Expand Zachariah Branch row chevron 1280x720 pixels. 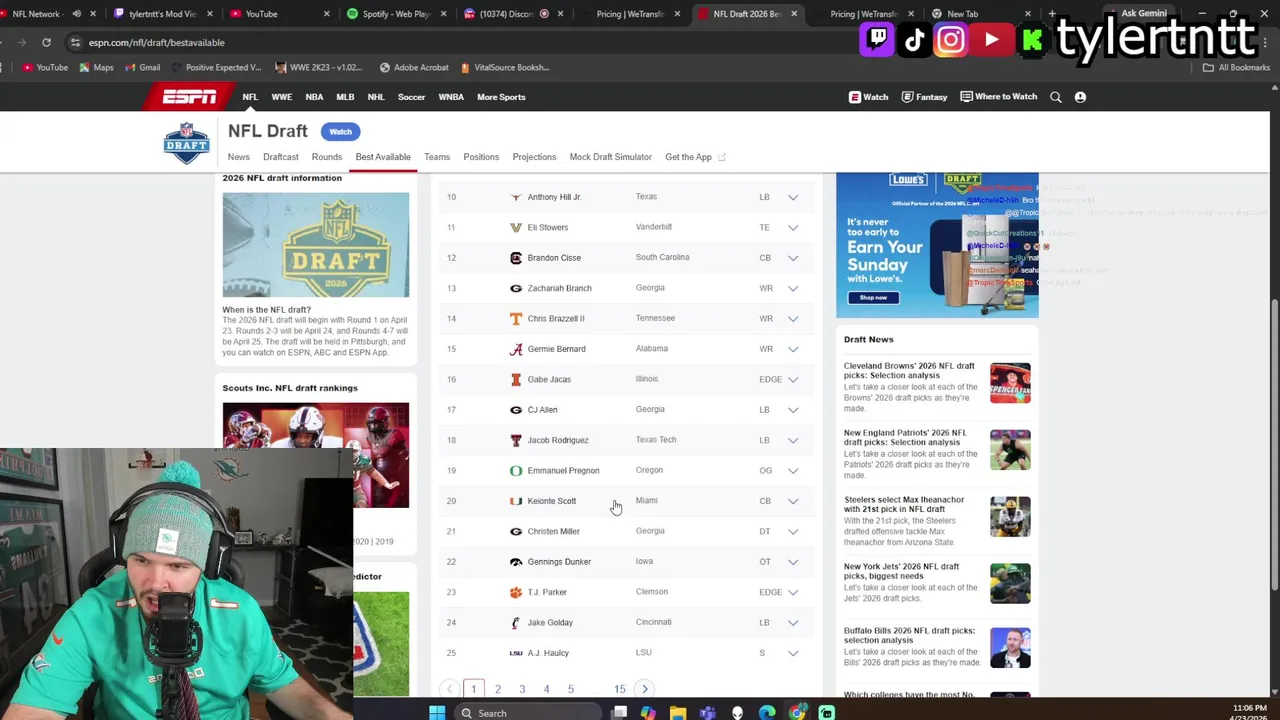(793, 288)
